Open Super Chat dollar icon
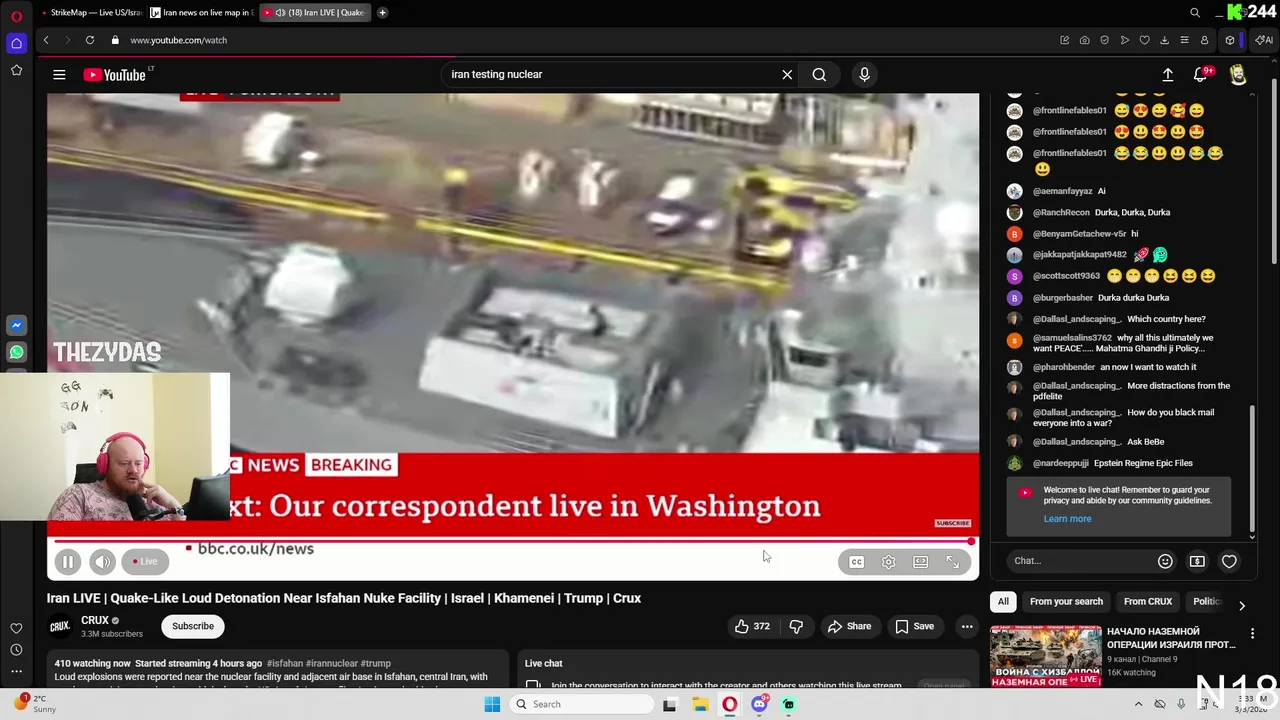The image size is (1280, 720). click(1197, 561)
